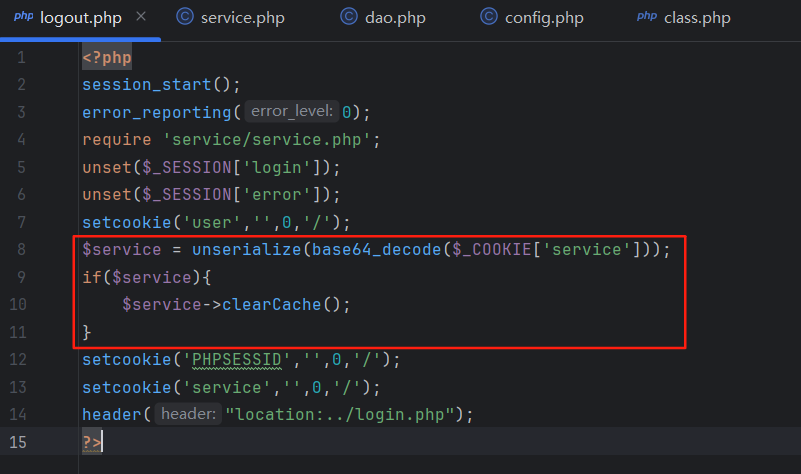Click line number 8 in gutter
This screenshot has height=474, width=801.
tap(21, 249)
